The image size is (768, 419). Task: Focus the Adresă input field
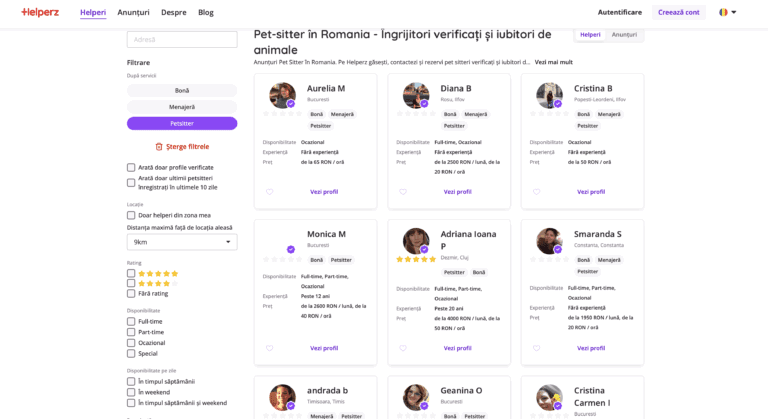(x=182, y=40)
